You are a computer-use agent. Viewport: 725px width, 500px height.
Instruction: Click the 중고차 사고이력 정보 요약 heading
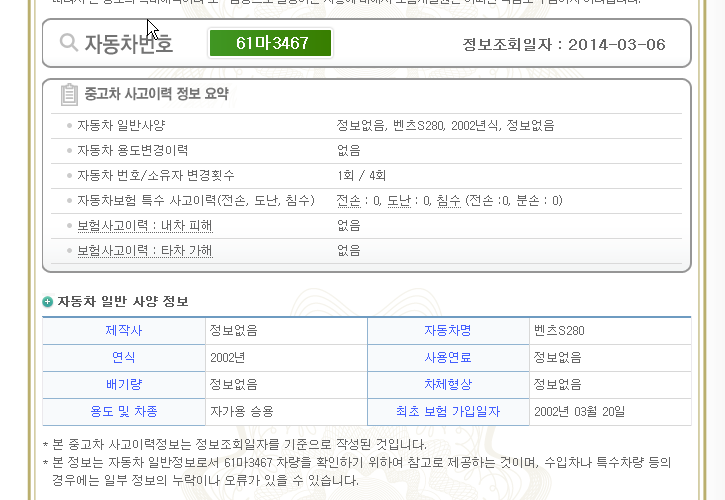(x=156, y=94)
